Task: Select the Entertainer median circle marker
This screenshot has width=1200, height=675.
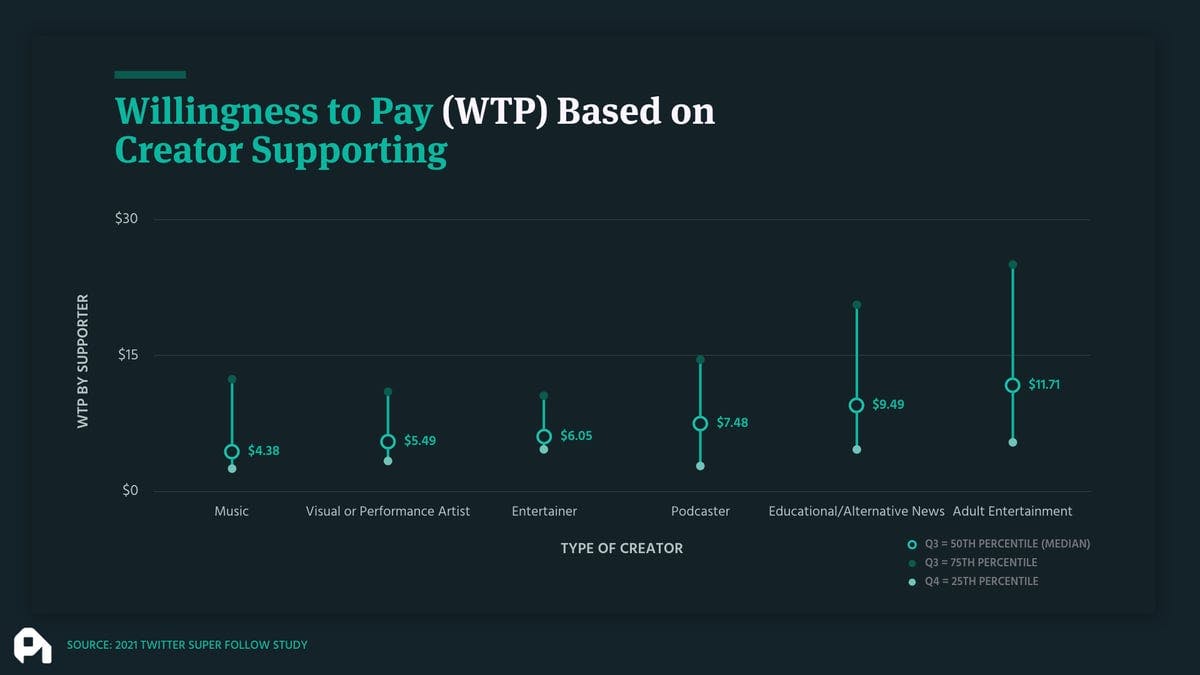Action: pyautogui.click(x=544, y=437)
